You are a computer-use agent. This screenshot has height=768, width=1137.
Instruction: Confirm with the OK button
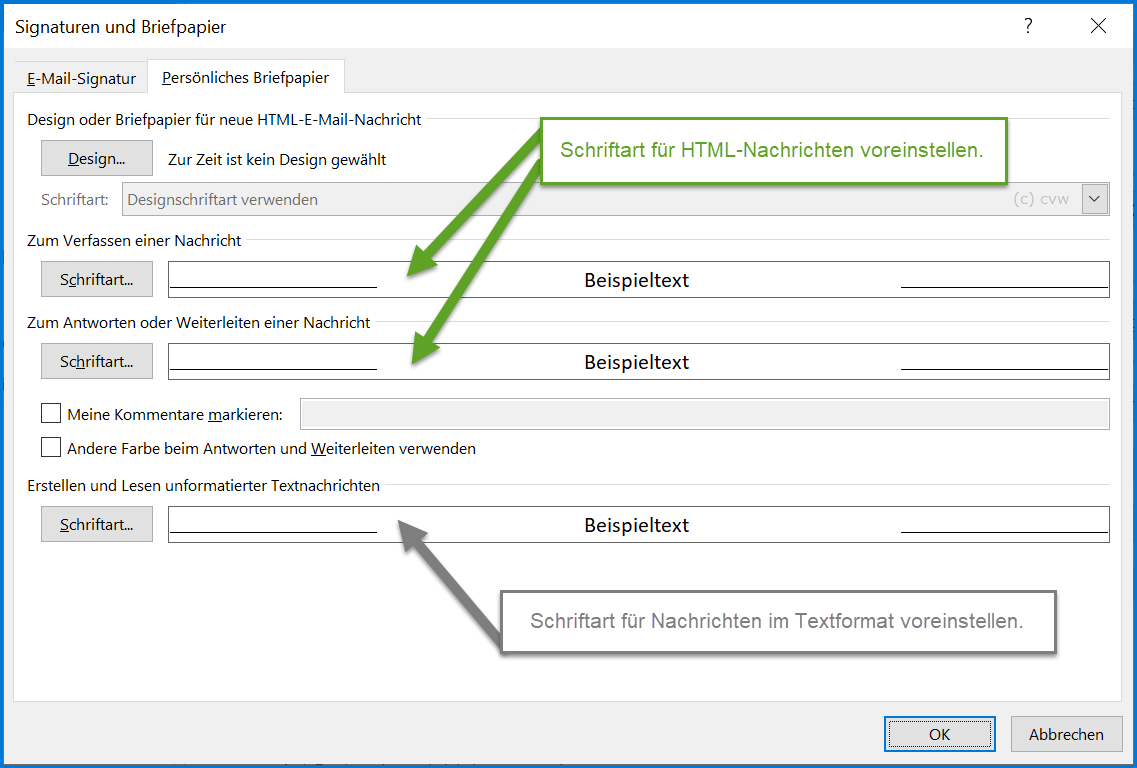(939, 734)
